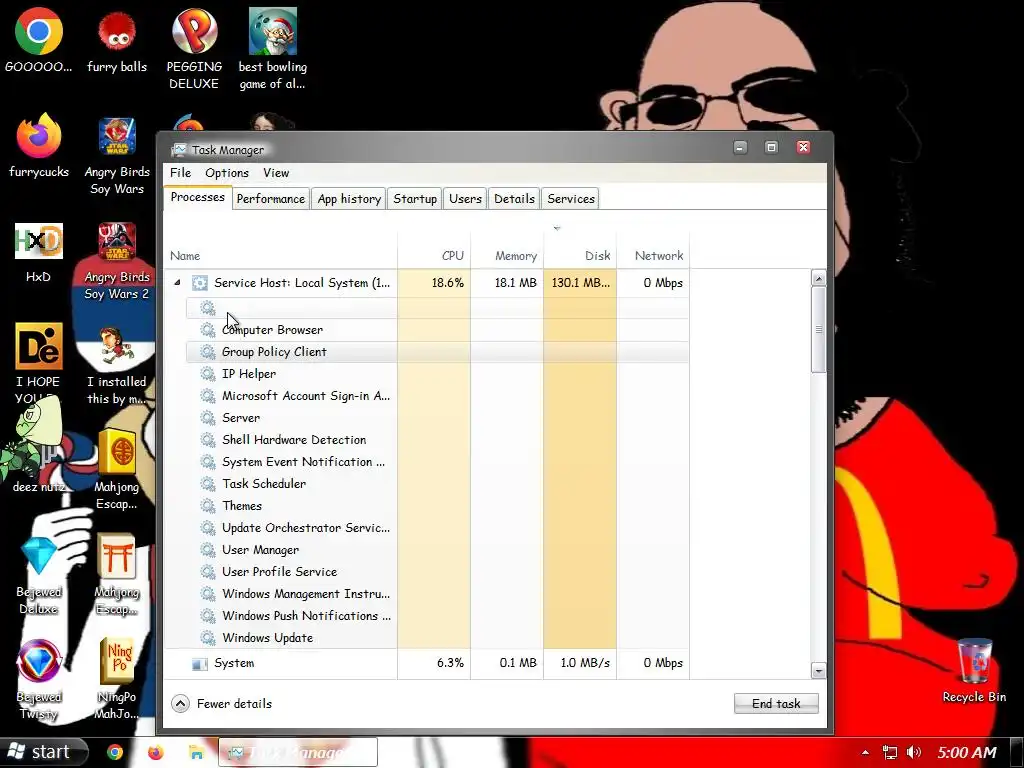Switch to the Services tab

click(x=571, y=199)
